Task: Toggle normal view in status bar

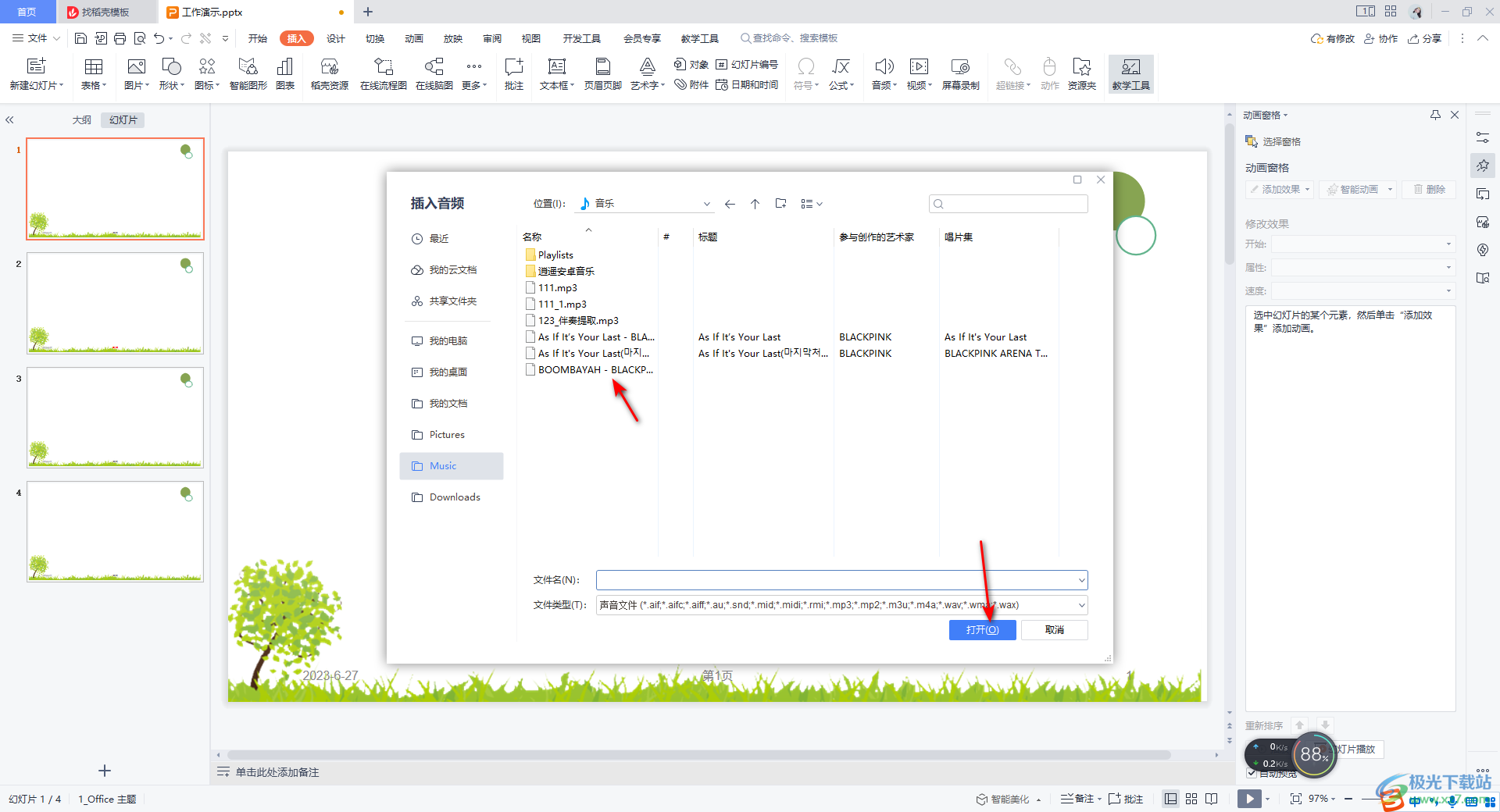Action: pyautogui.click(x=1170, y=799)
